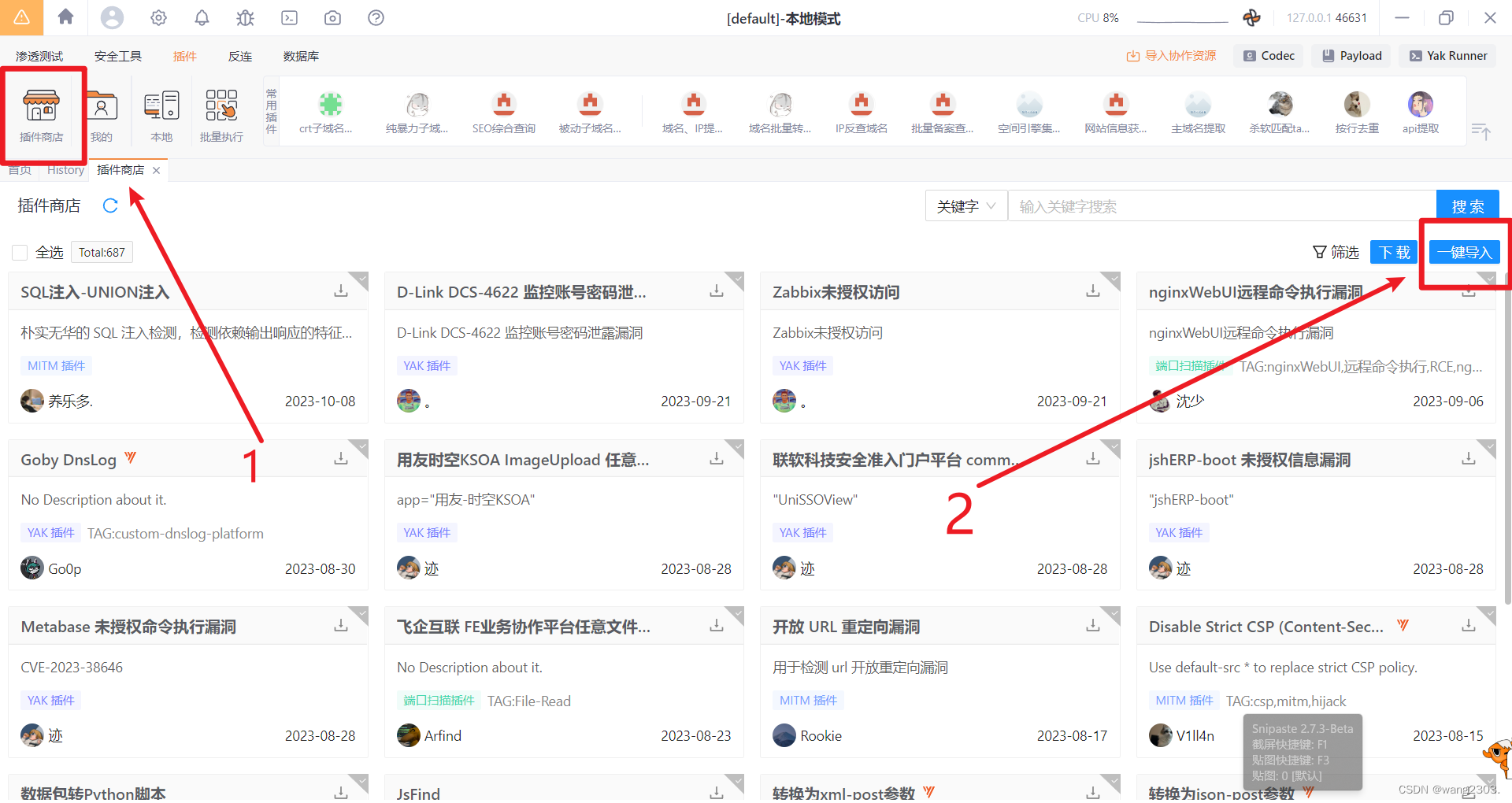This screenshot has width=1512, height=803.
Task: Launch the 网站信息获 plugin shortcut
Action: click(x=1116, y=113)
